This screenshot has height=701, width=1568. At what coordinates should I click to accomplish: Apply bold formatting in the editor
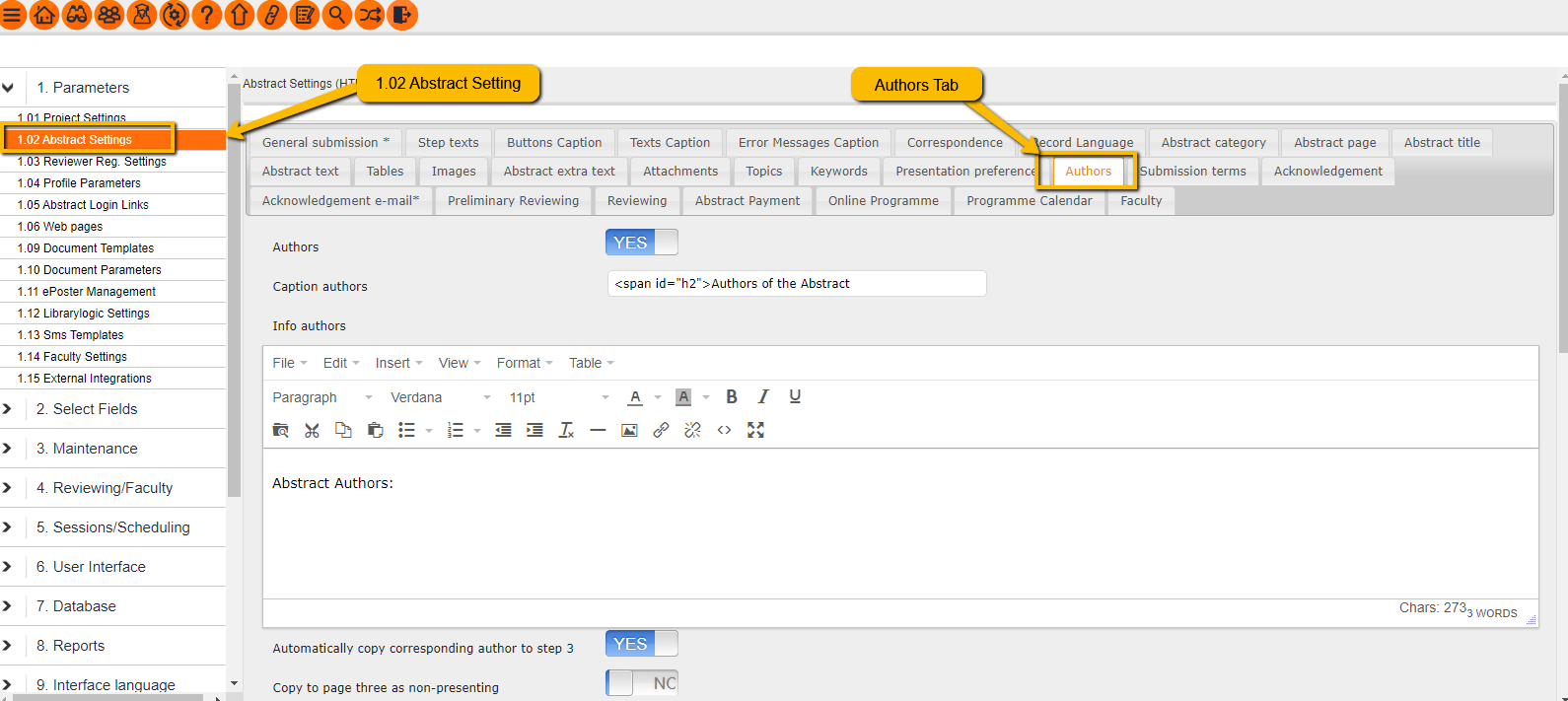[732, 396]
